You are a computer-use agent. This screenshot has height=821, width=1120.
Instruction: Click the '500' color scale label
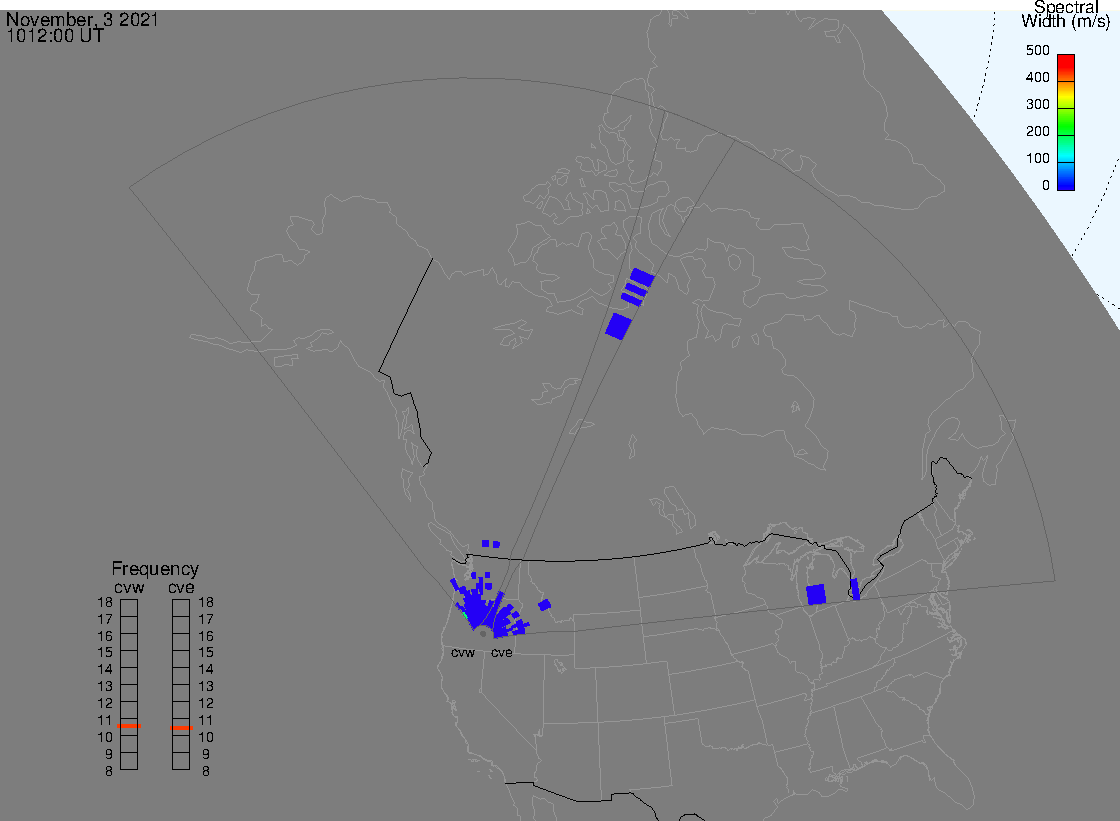click(x=1037, y=50)
